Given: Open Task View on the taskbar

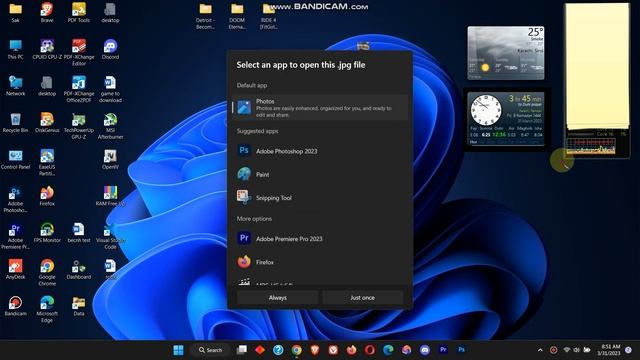Looking at the screenshot, I should pos(242,350).
